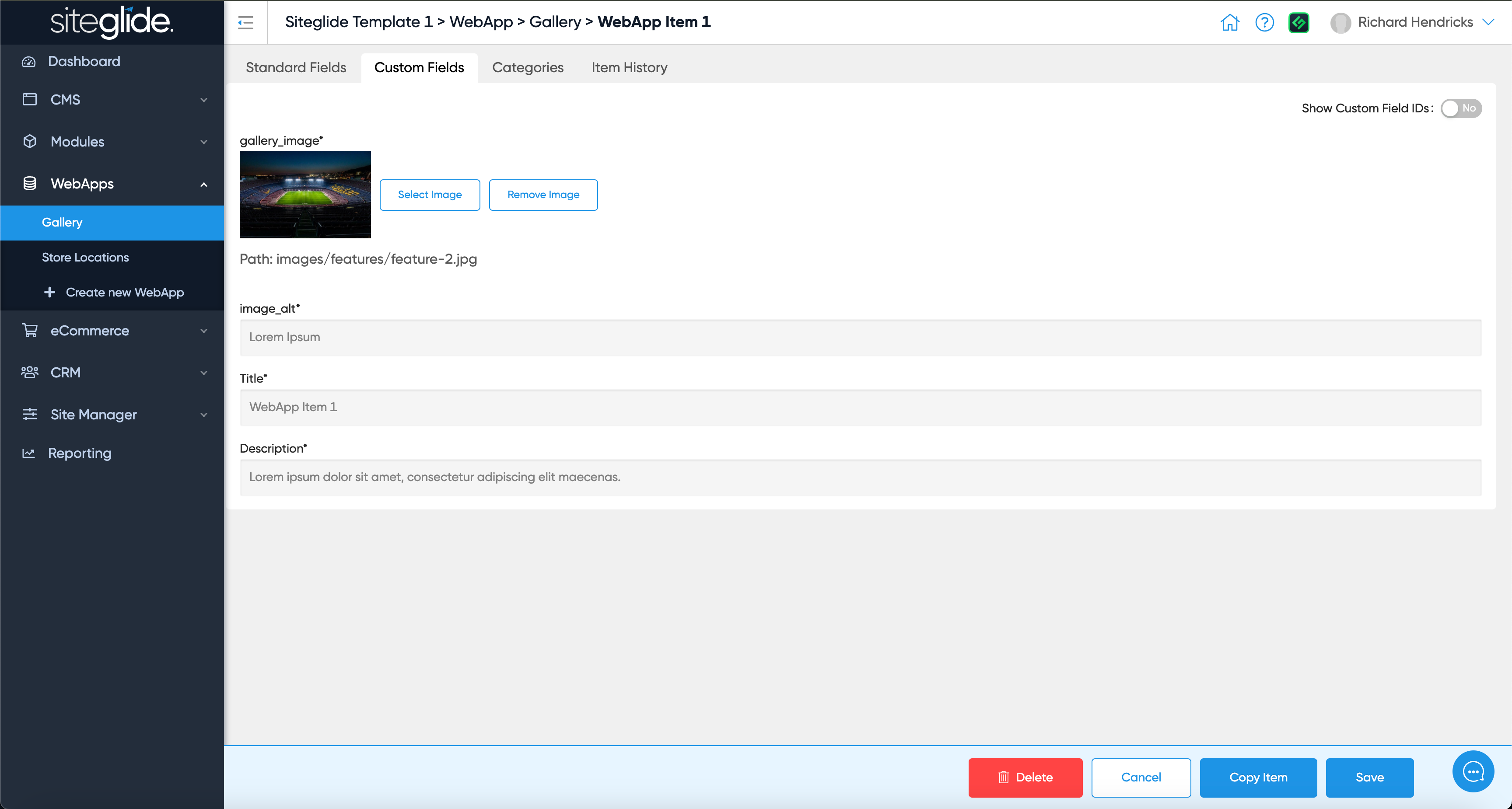Click the eCommerce shopping cart icon
The width and height of the screenshot is (1512, 809).
[x=29, y=330]
